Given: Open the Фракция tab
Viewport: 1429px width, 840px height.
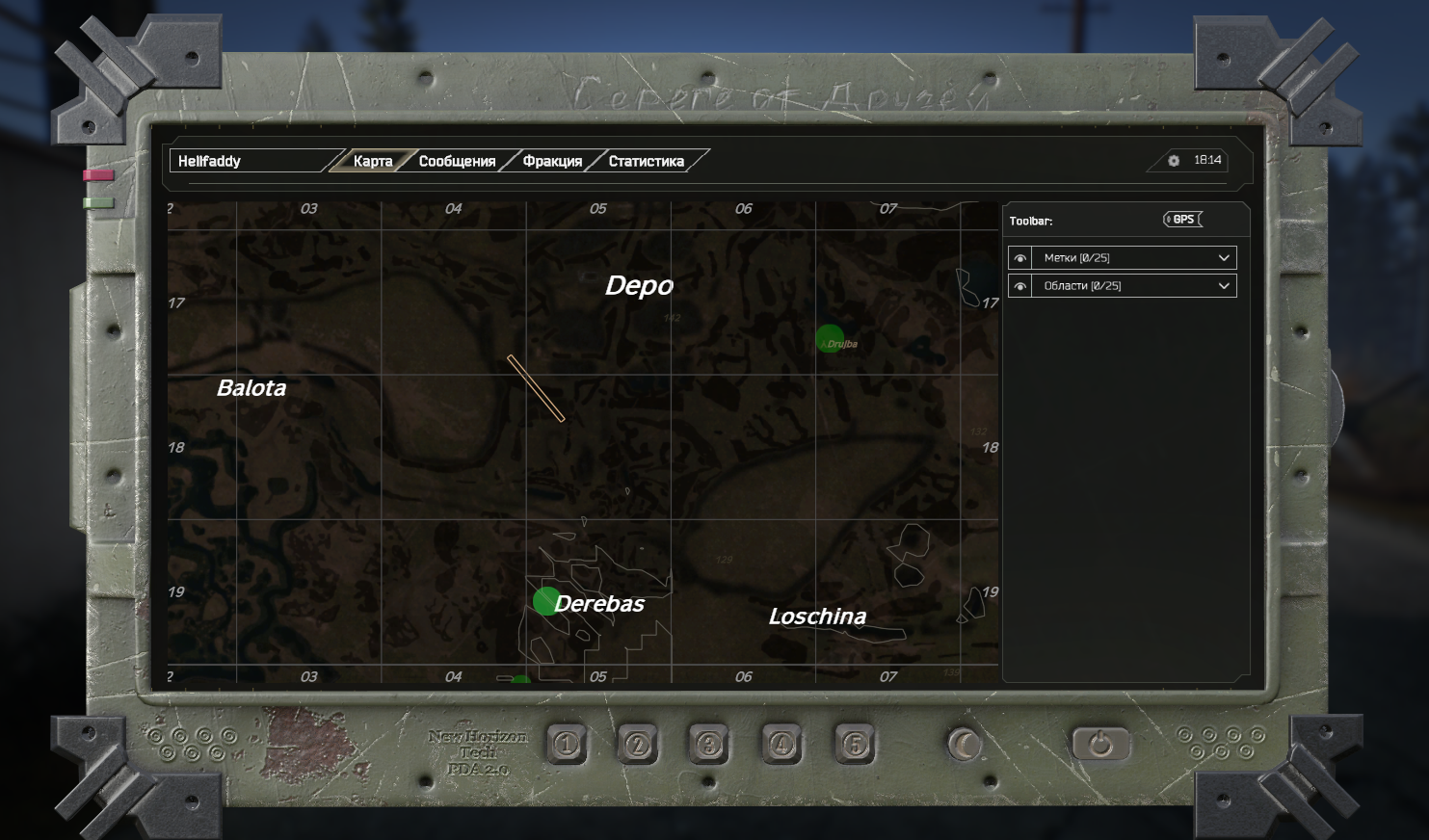Looking at the screenshot, I should click(x=552, y=162).
